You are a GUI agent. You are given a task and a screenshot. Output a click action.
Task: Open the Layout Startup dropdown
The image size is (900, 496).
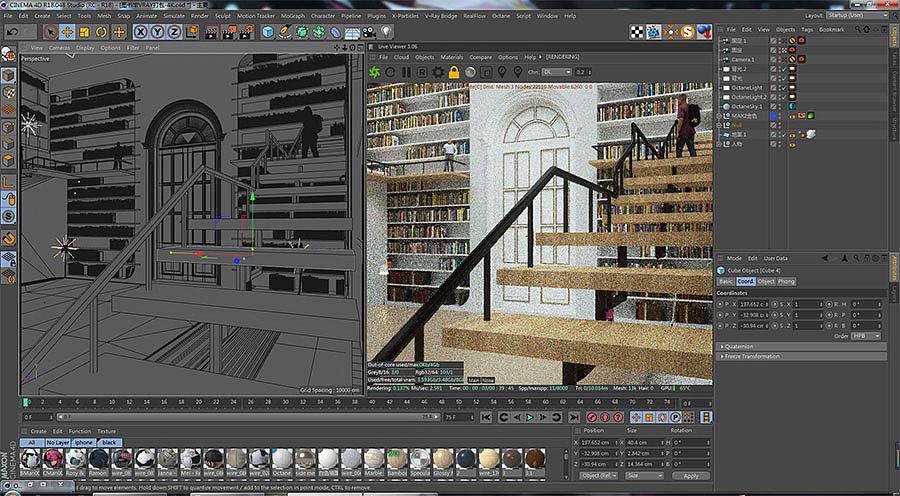pos(857,16)
